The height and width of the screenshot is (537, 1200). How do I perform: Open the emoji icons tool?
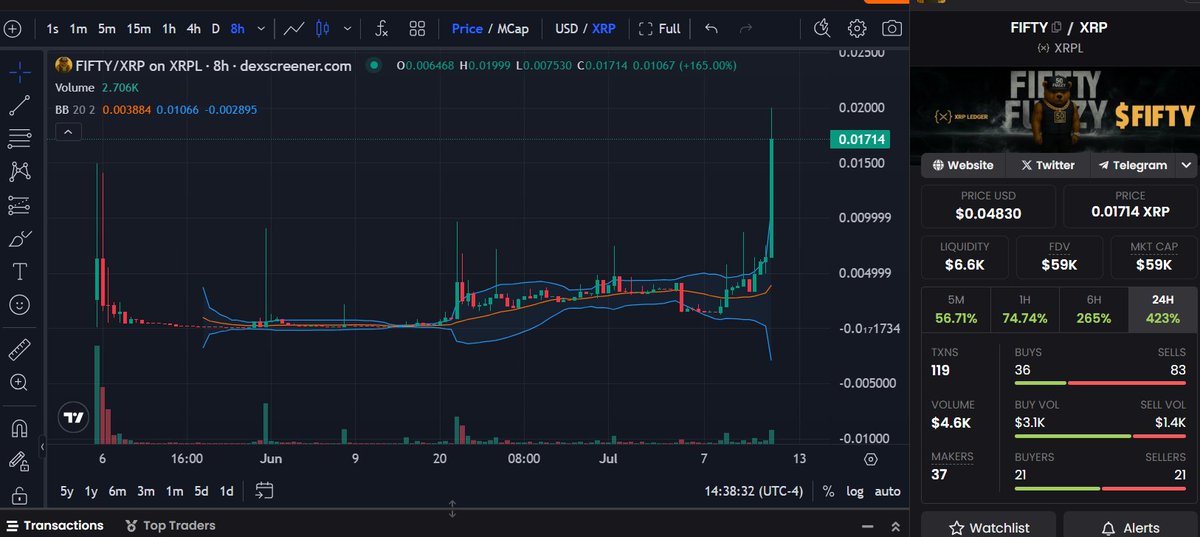coord(19,304)
